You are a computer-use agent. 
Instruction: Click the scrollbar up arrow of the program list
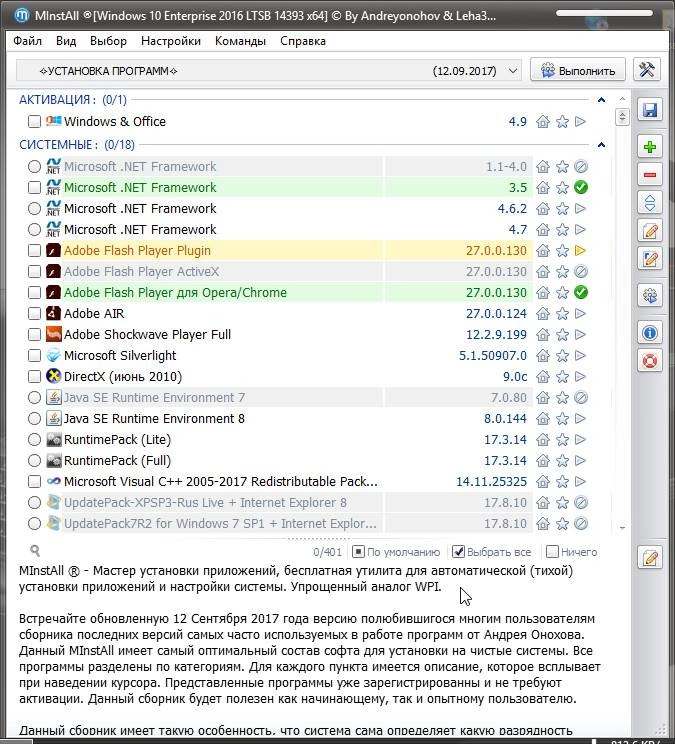point(622,99)
